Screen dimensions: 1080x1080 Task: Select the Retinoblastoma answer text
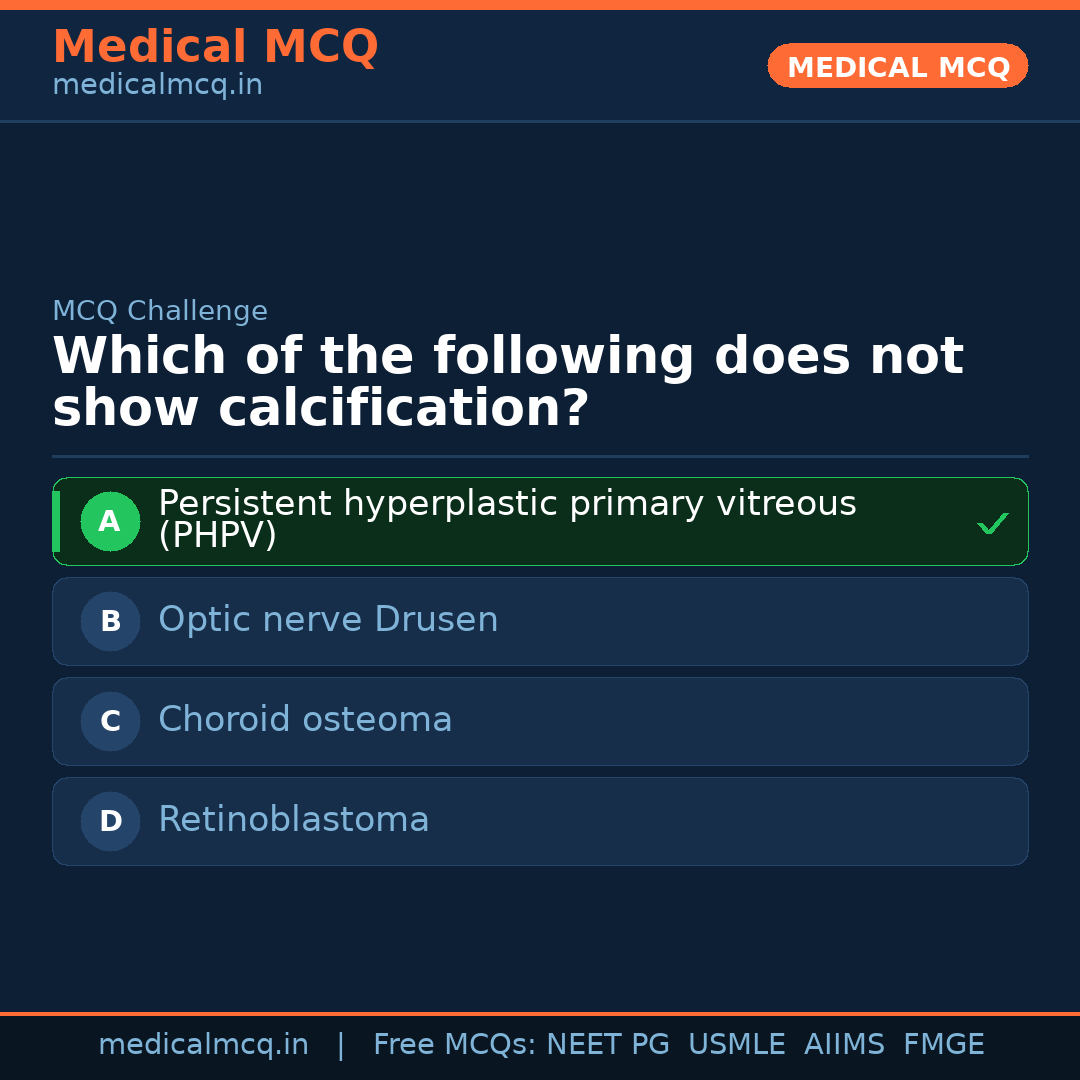pos(293,820)
